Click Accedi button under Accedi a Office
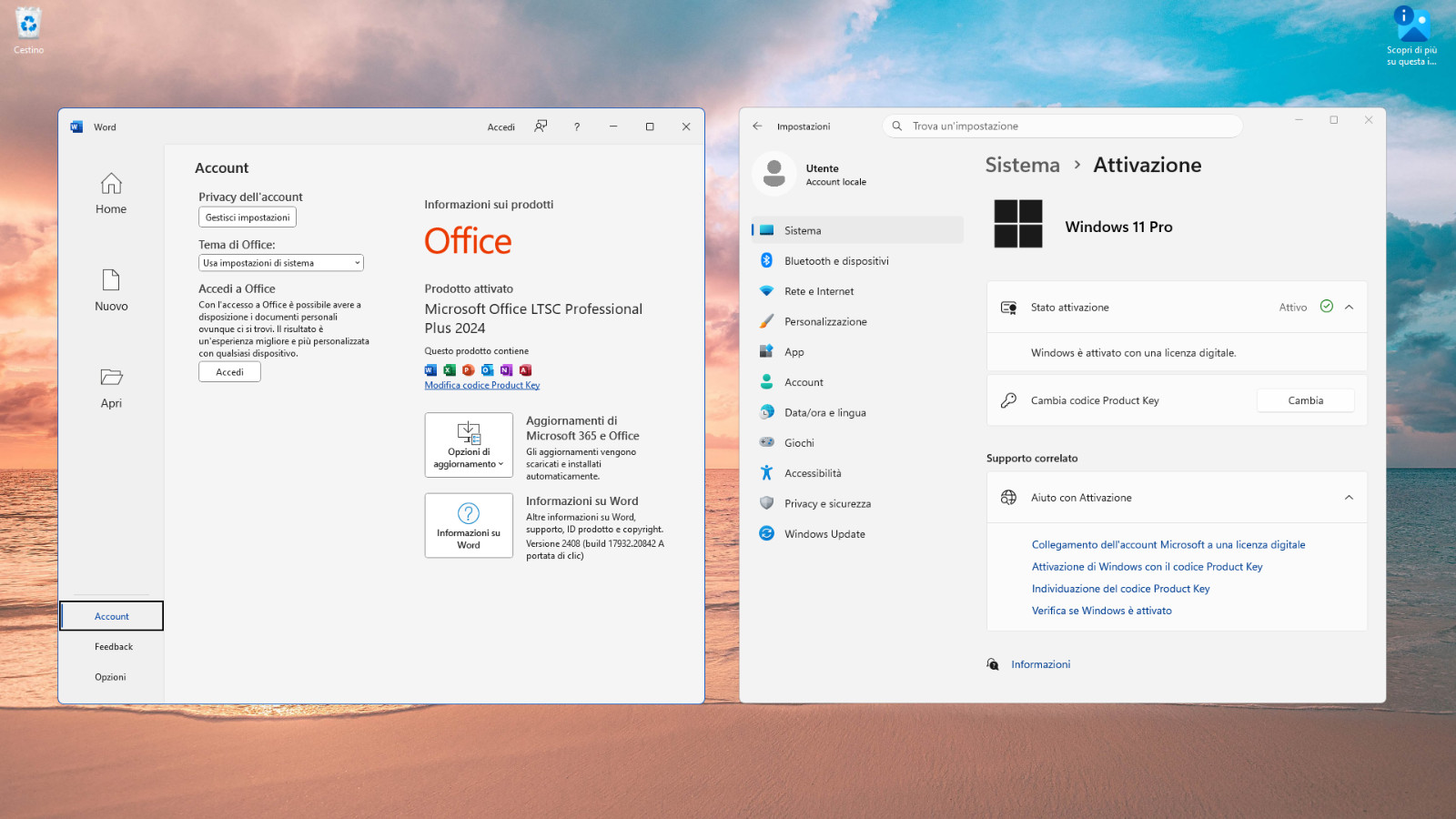The height and width of the screenshot is (819, 1456). pyautogui.click(x=229, y=372)
